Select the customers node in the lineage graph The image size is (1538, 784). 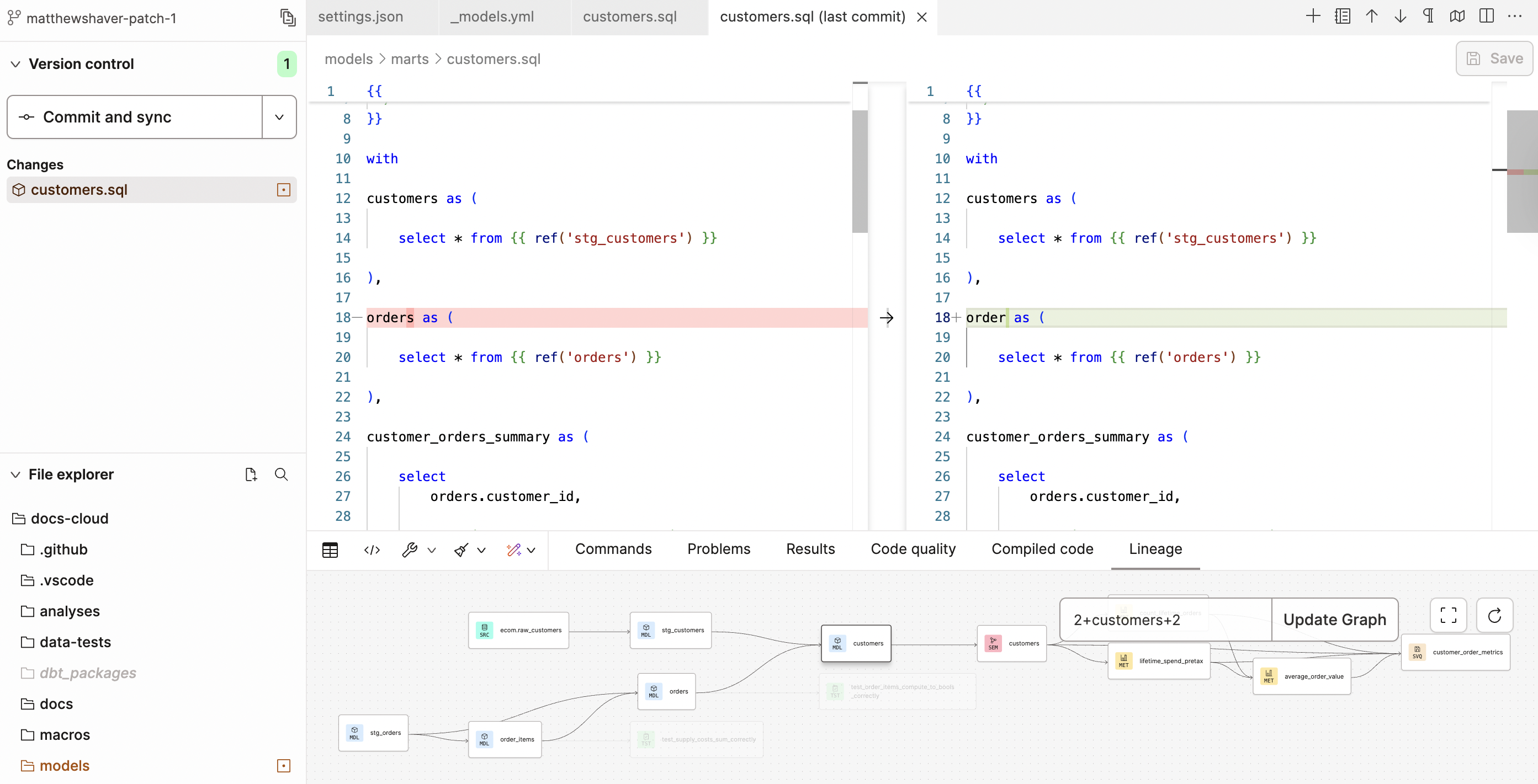[x=856, y=643]
